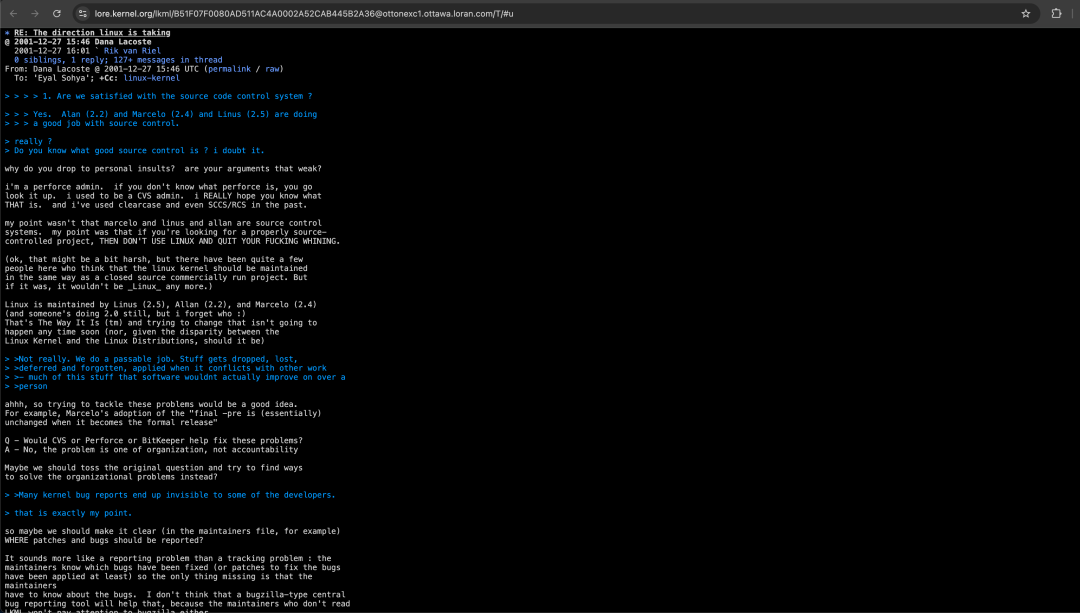Click the recipient text "To: 'Eyal Sohya'"
Screen dimensions: 1080x613
[x=54, y=78]
